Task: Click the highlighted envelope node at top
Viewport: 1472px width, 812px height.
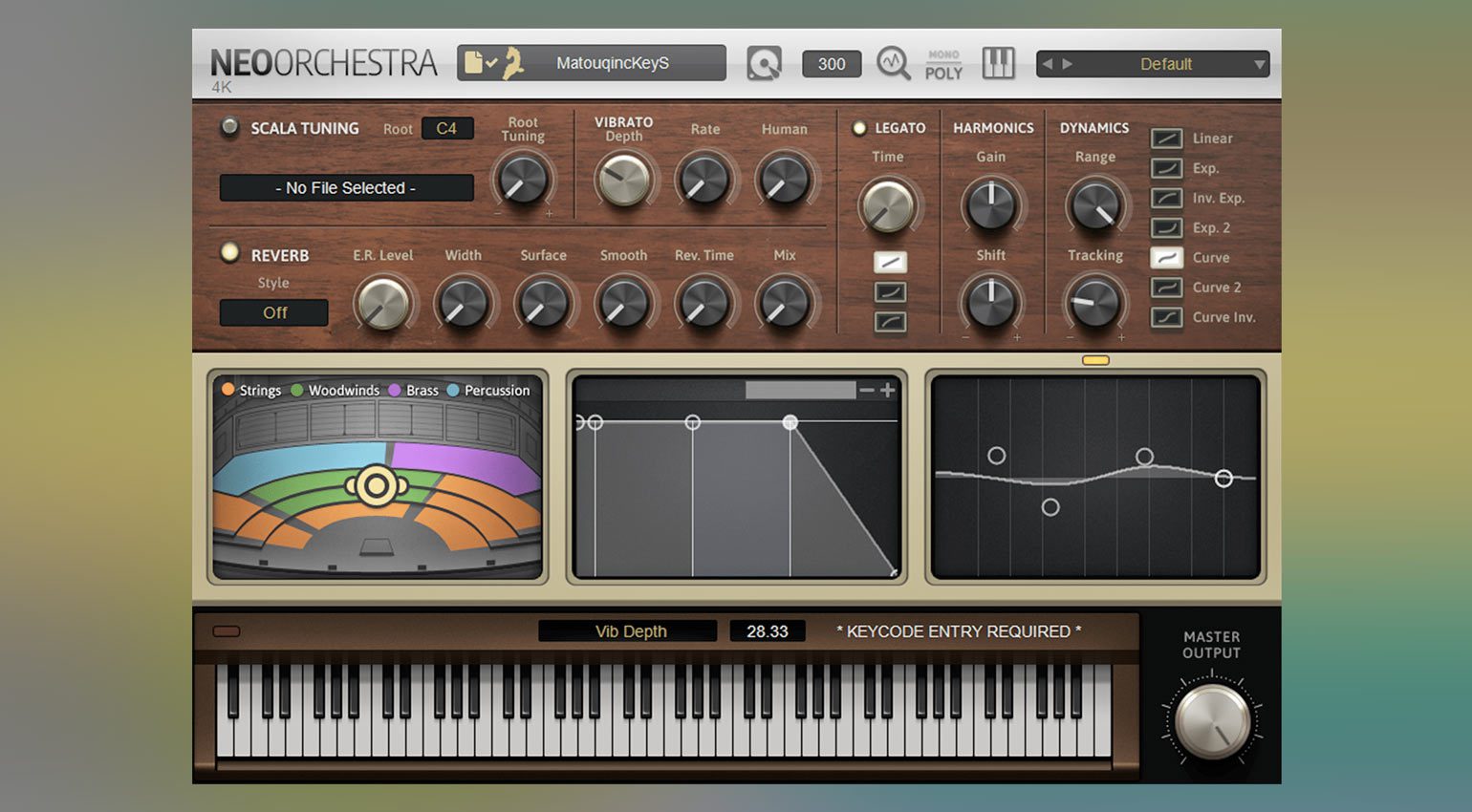Action: coord(790,421)
